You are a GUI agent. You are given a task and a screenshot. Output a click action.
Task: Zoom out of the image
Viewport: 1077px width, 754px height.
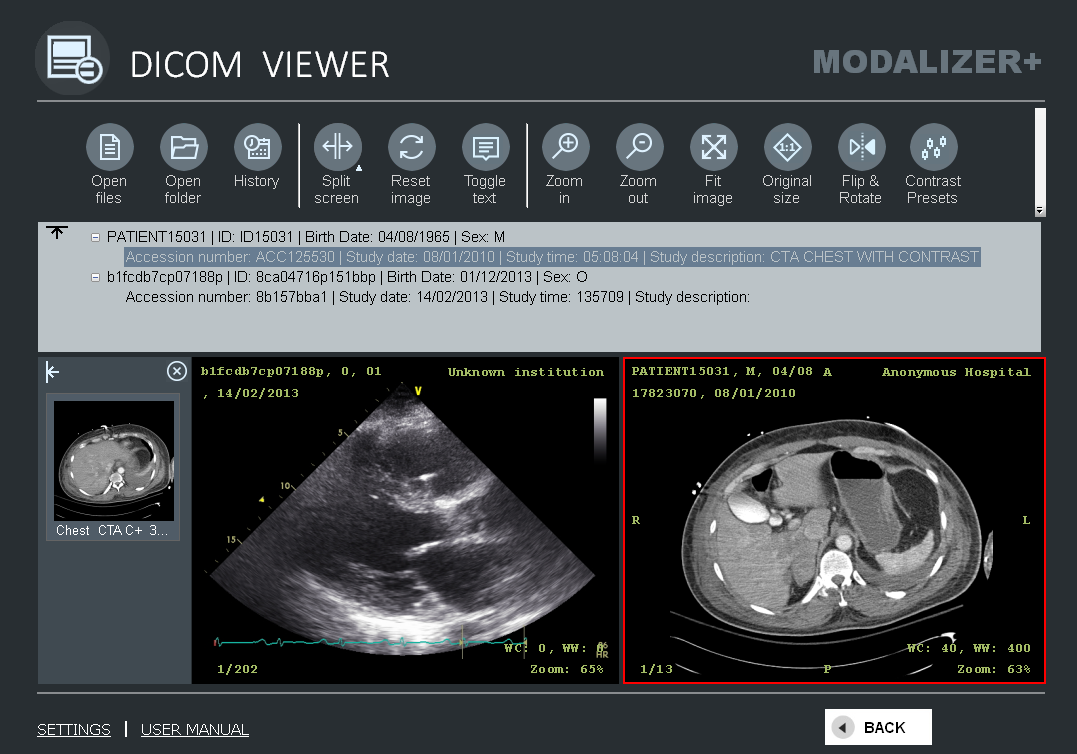tap(638, 148)
